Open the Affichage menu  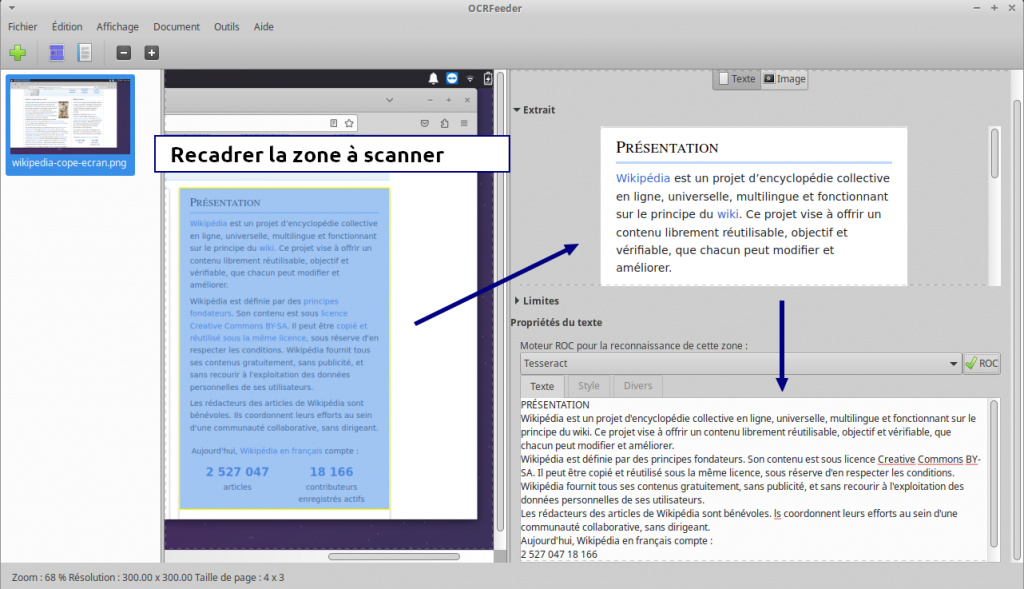click(x=118, y=27)
